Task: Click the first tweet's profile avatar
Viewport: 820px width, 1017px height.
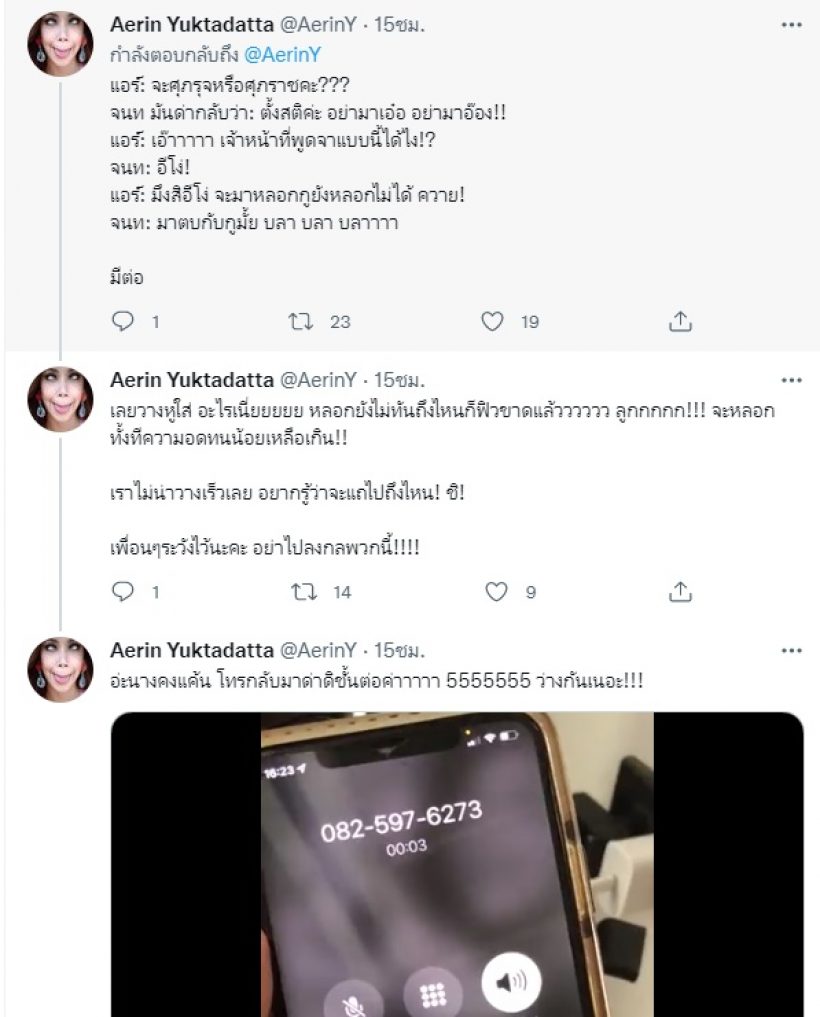Action: click(60, 43)
